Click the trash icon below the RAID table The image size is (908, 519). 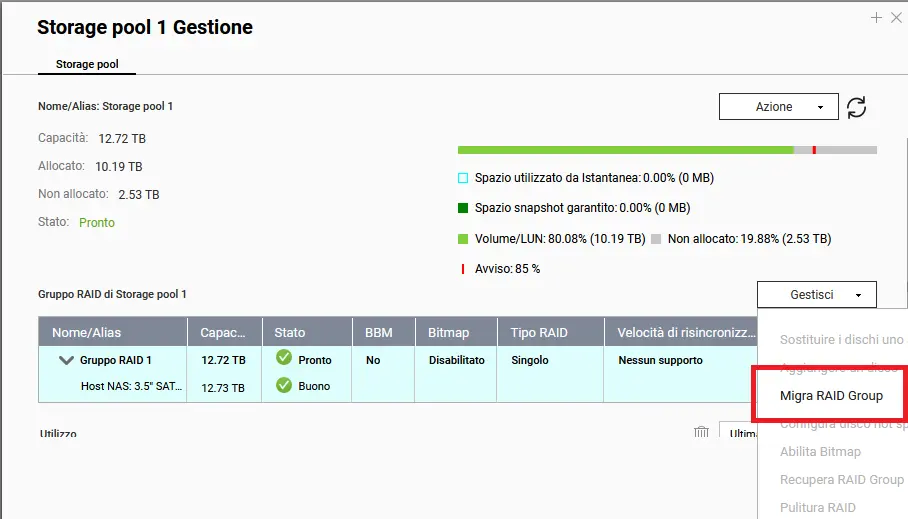click(701, 432)
